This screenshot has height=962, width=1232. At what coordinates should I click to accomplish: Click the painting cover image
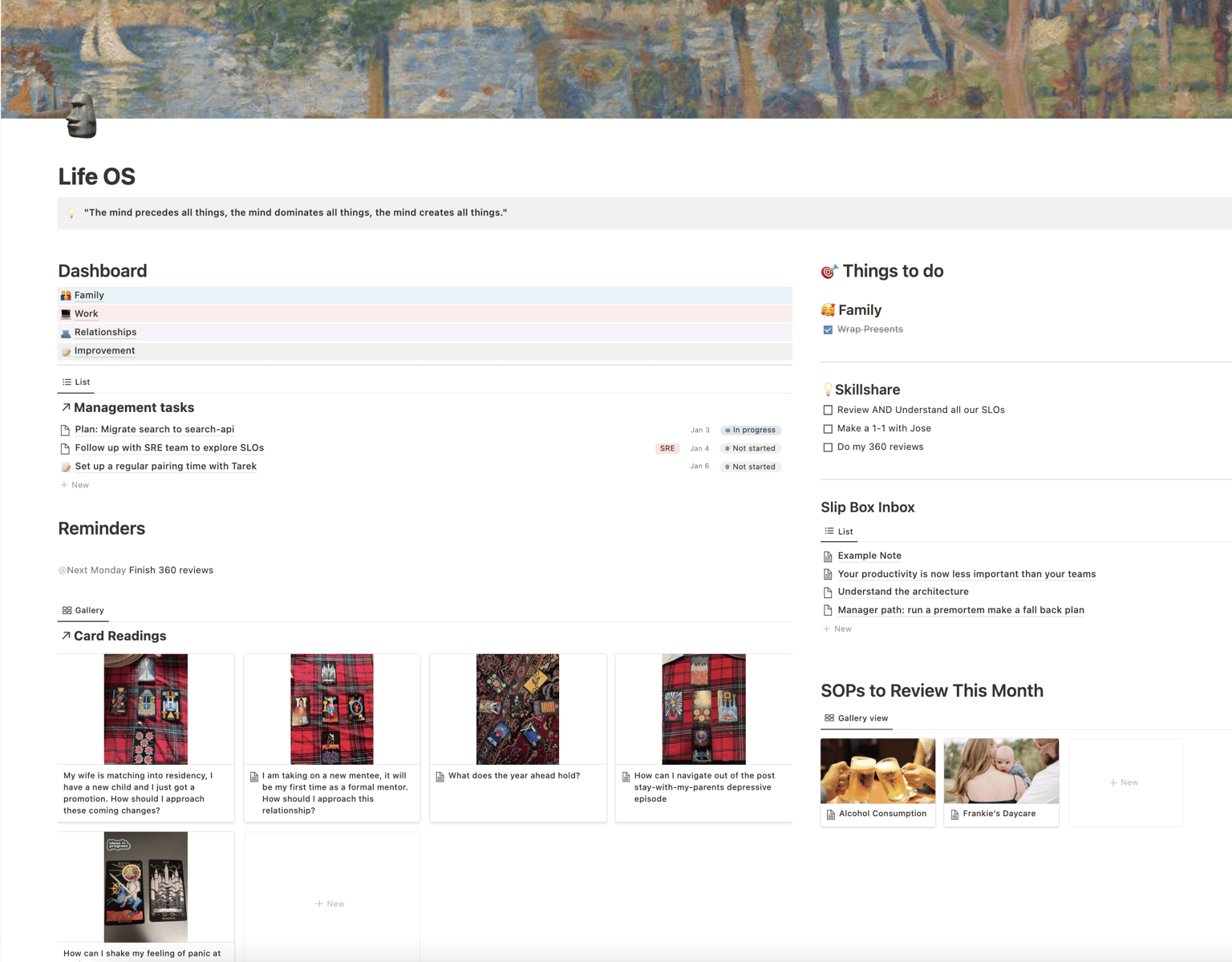tap(616, 59)
